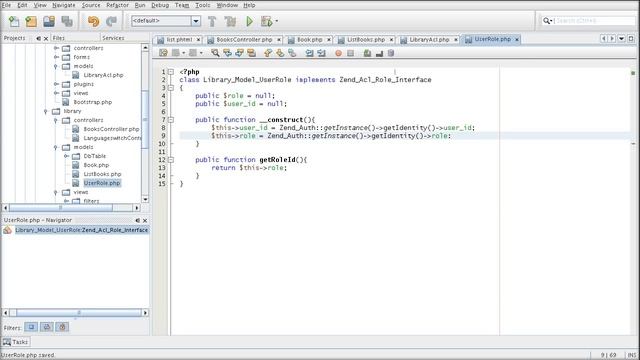The height and width of the screenshot is (360, 640).
Task: Click the orange Undo arrow icon
Action: pyautogui.click(x=93, y=21)
